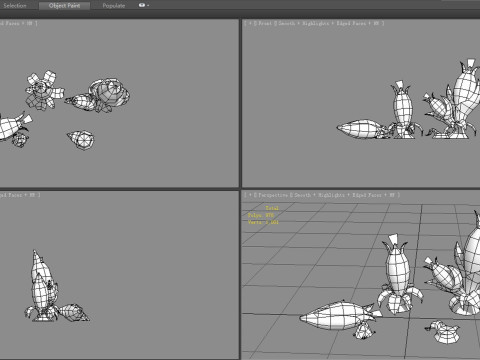The height and width of the screenshot is (360, 480).
Task: Select the cone-shaped mesh in top view
Action: pos(81,139)
